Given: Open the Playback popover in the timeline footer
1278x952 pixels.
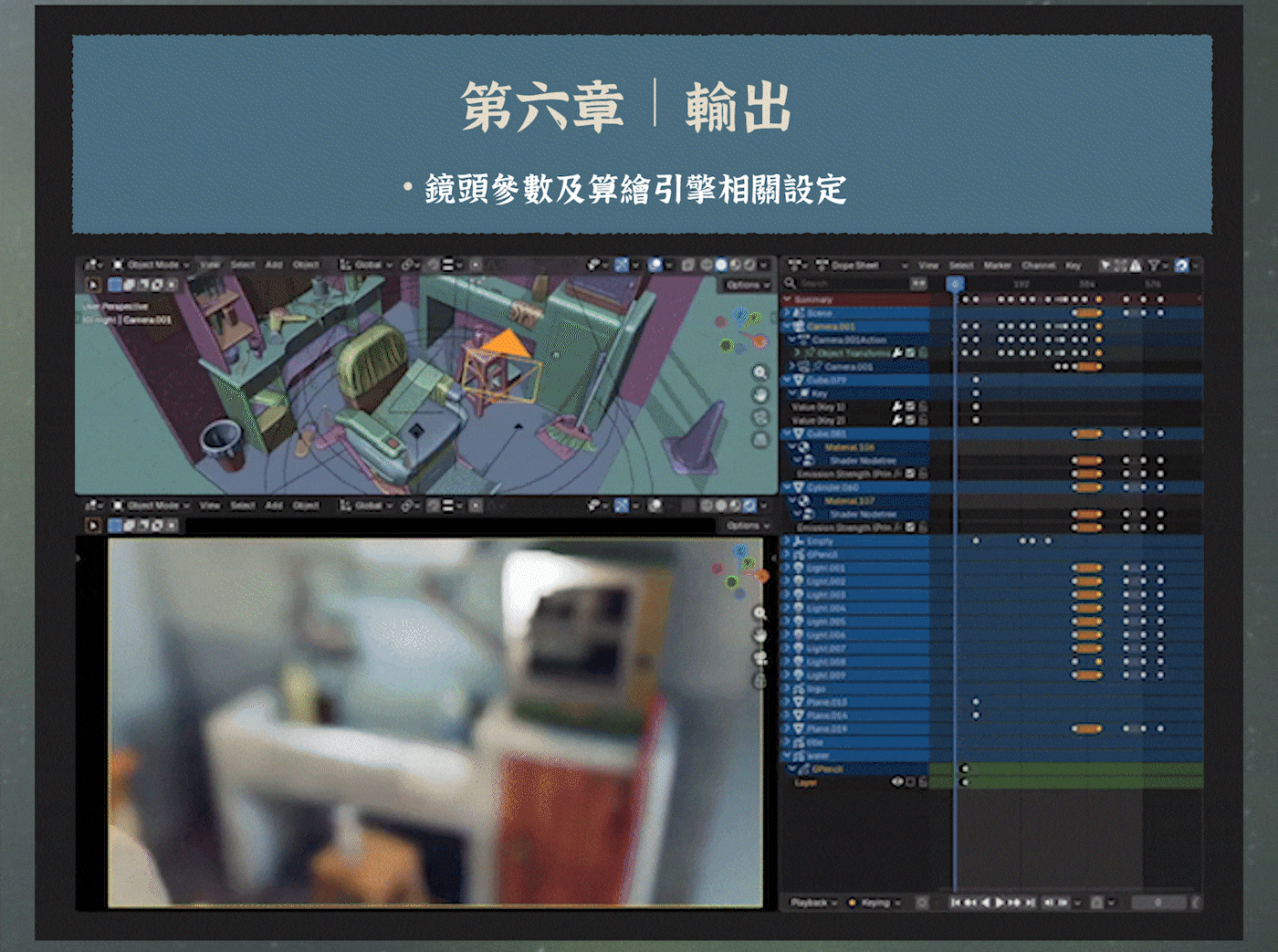Looking at the screenshot, I should click(812, 902).
